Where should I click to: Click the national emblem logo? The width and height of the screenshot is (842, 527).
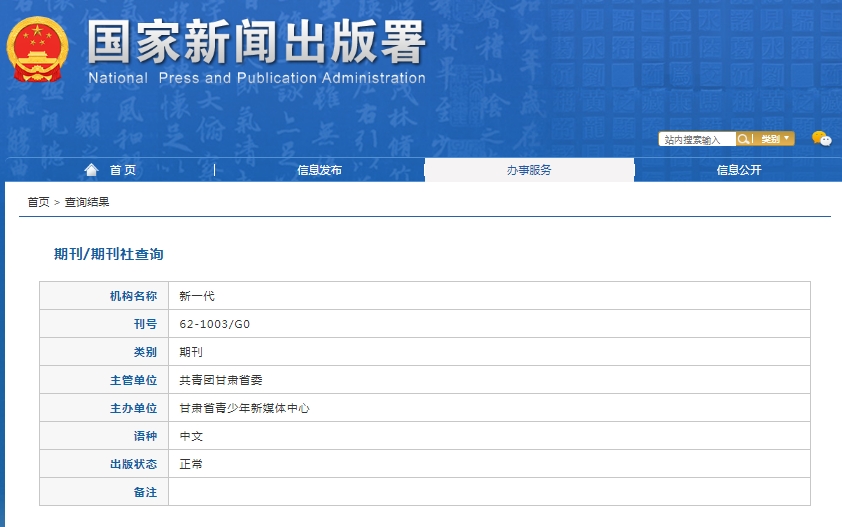(x=39, y=48)
